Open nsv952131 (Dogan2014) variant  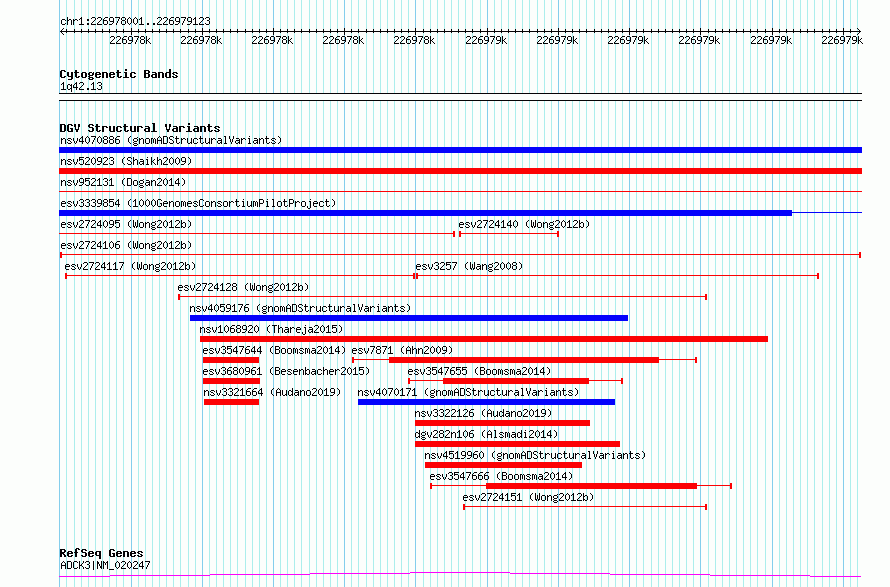pos(123,182)
